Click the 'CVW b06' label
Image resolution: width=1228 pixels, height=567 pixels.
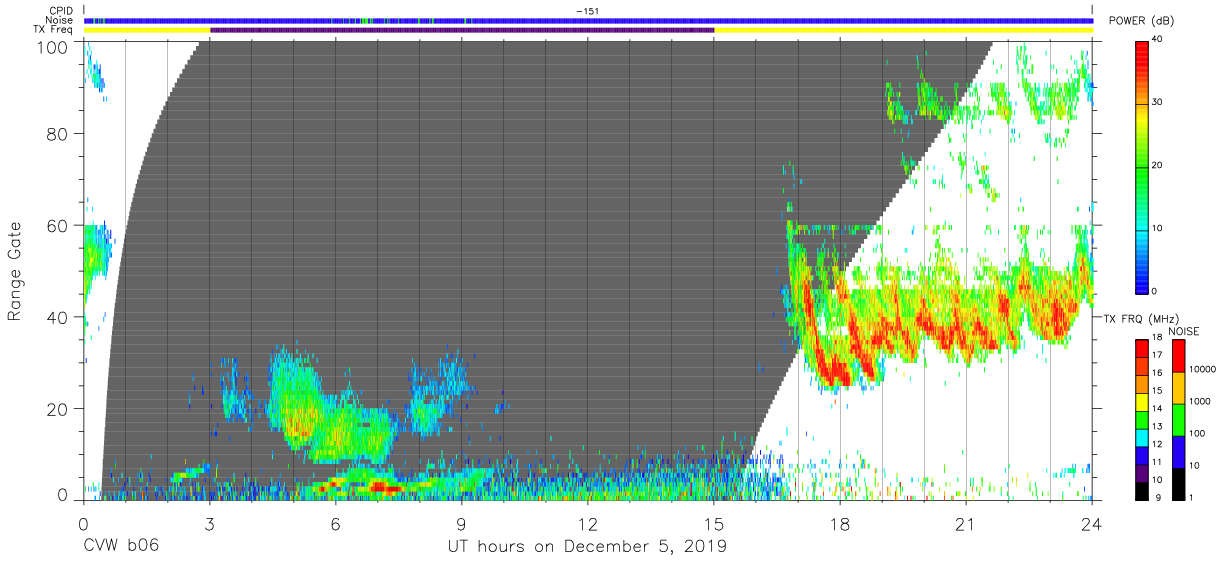[x=120, y=546]
